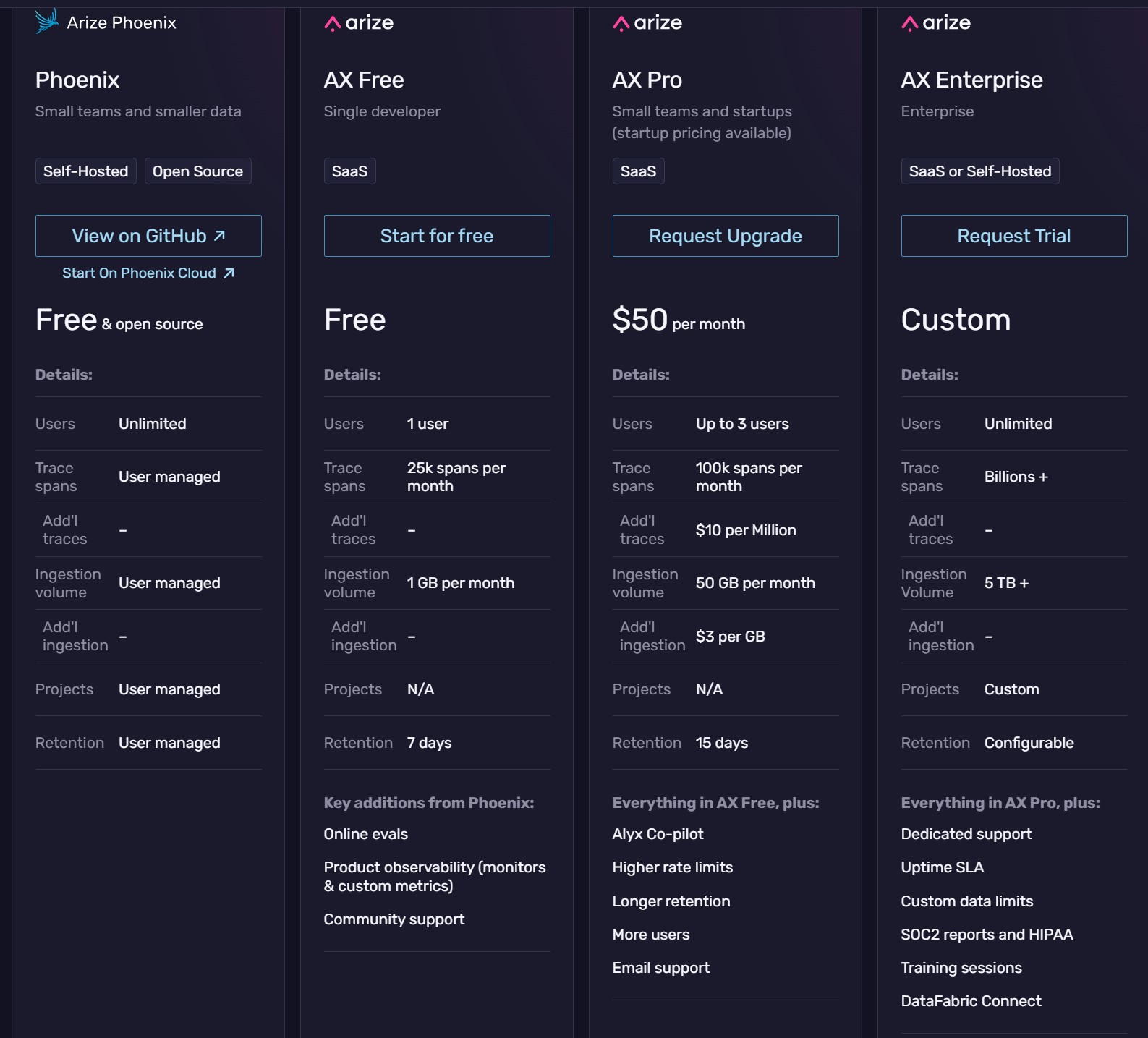Click the DataFabric Connect feature text
Image resolution: width=1148 pixels, height=1038 pixels.
point(971,1001)
